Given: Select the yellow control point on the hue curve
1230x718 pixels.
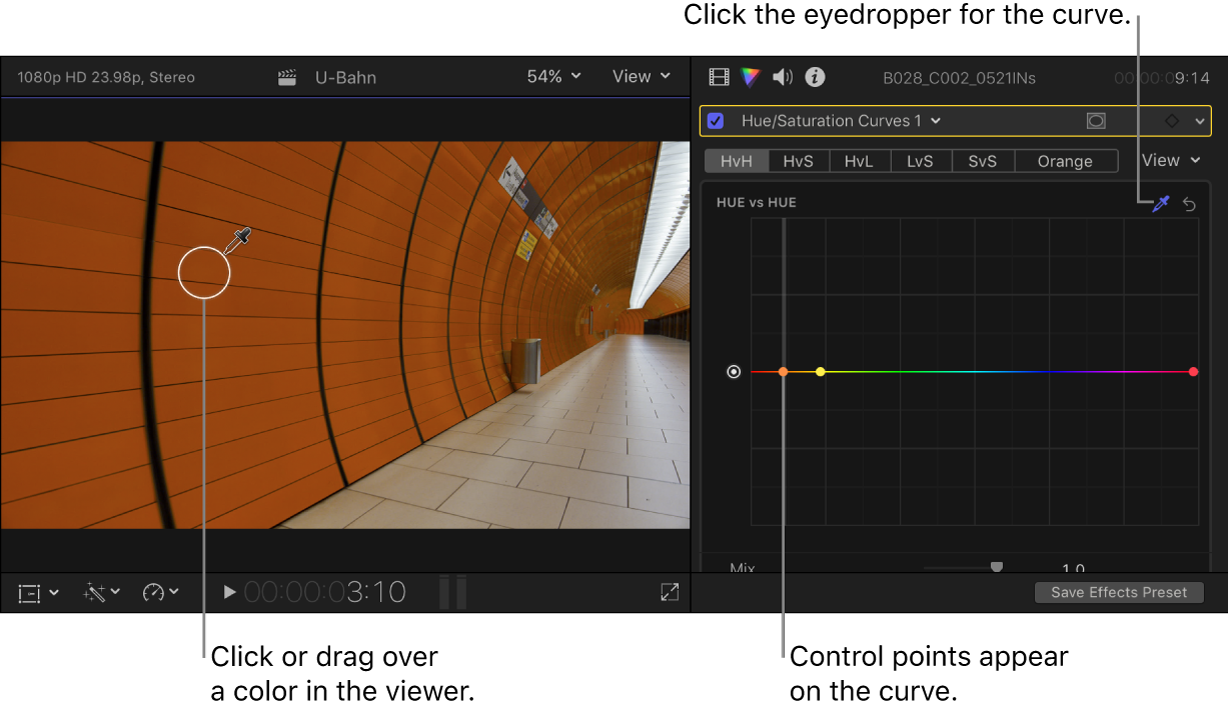Looking at the screenshot, I should (821, 371).
